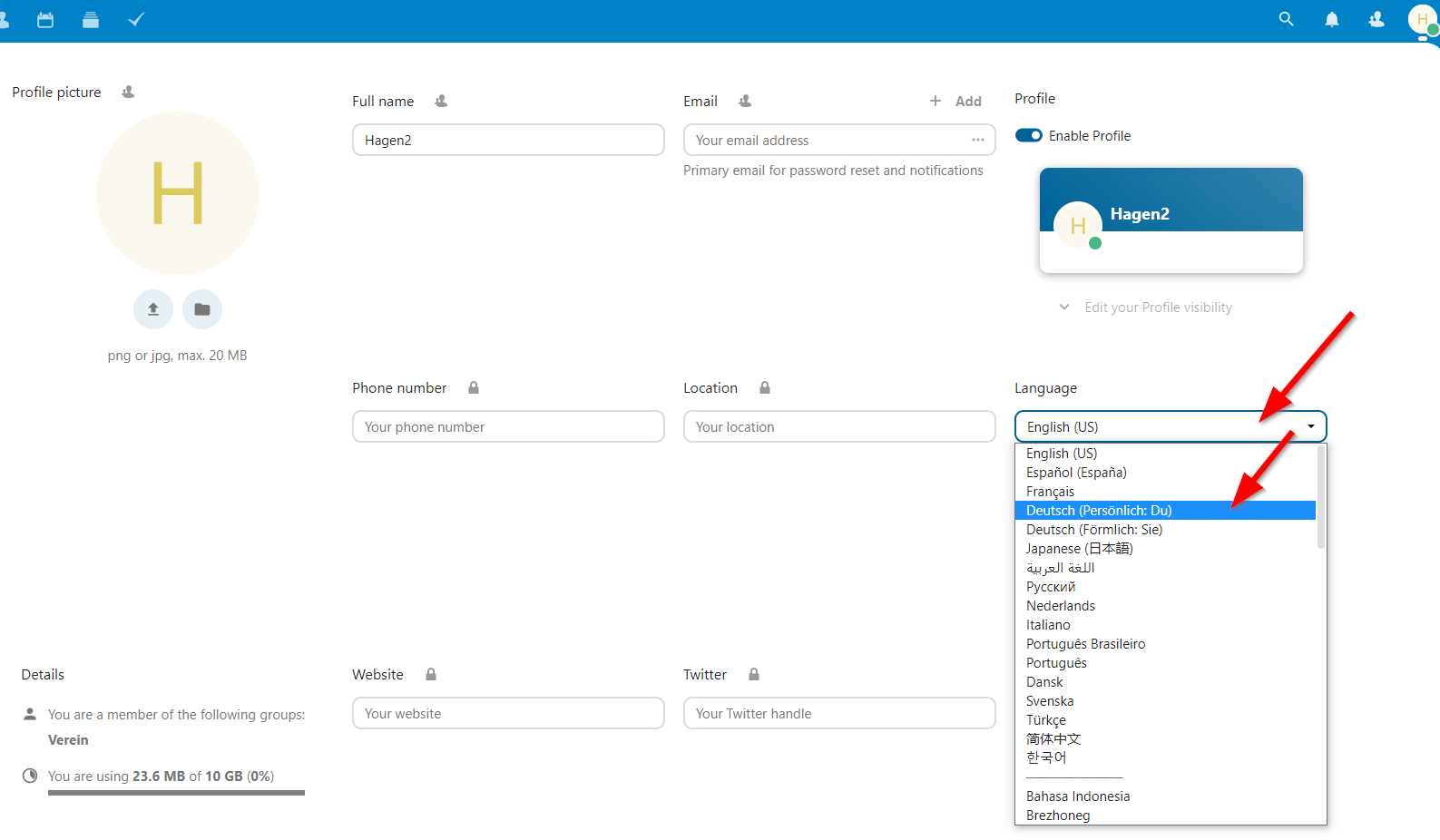Image resolution: width=1440 pixels, height=840 pixels.
Task: Click the Twitter handle field
Action: point(839,713)
